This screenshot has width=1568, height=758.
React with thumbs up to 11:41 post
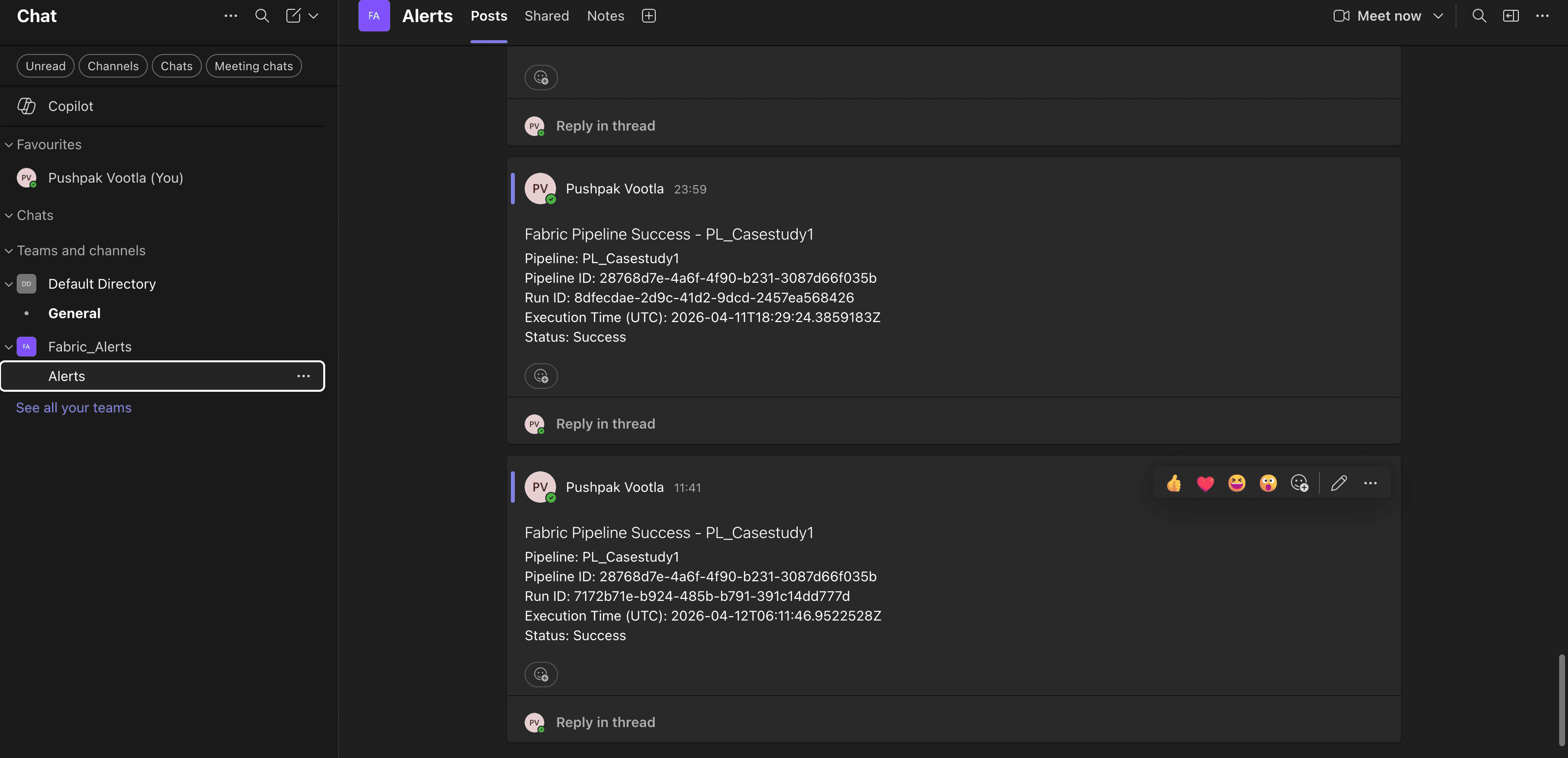pos(1174,483)
